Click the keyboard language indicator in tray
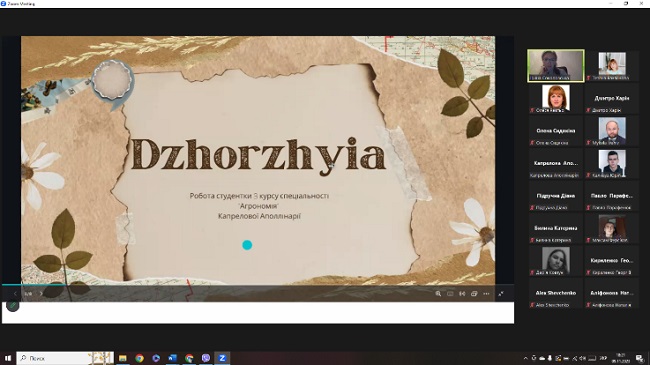This screenshot has width=650, height=365. coord(603,358)
